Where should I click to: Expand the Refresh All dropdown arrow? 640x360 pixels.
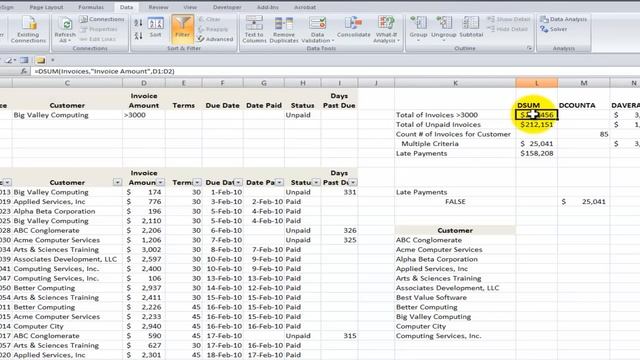point(69,41)
